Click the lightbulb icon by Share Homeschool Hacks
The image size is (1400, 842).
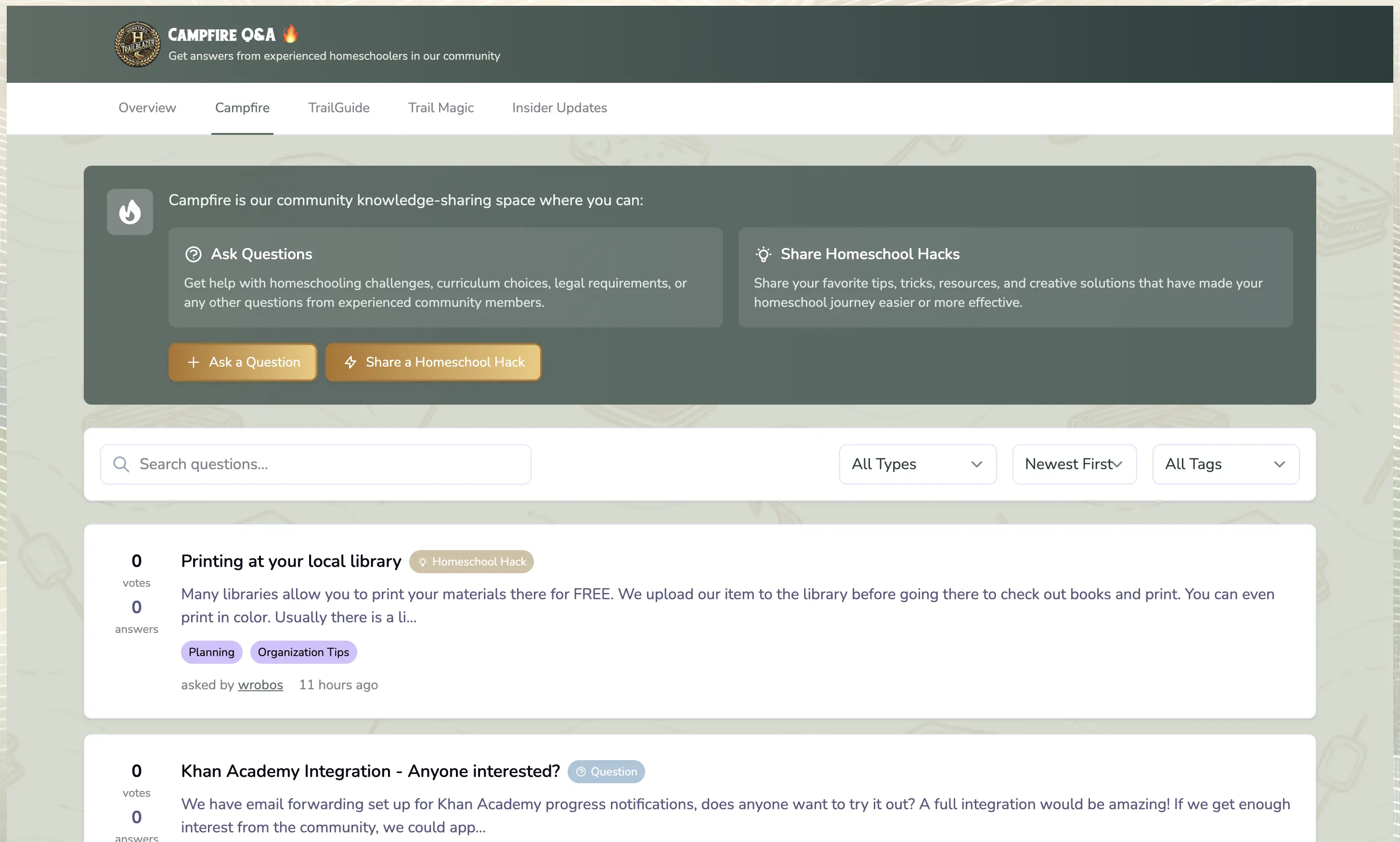(x=763, y=254)
